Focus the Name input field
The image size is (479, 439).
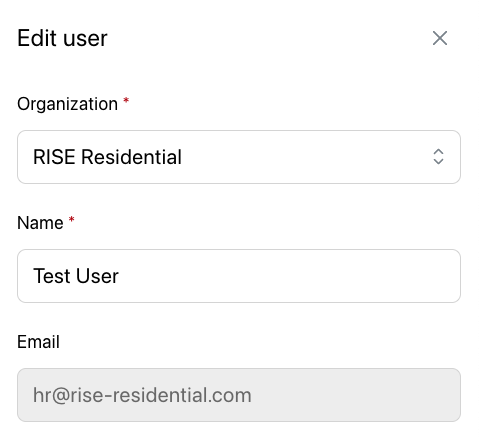[239, 276]
